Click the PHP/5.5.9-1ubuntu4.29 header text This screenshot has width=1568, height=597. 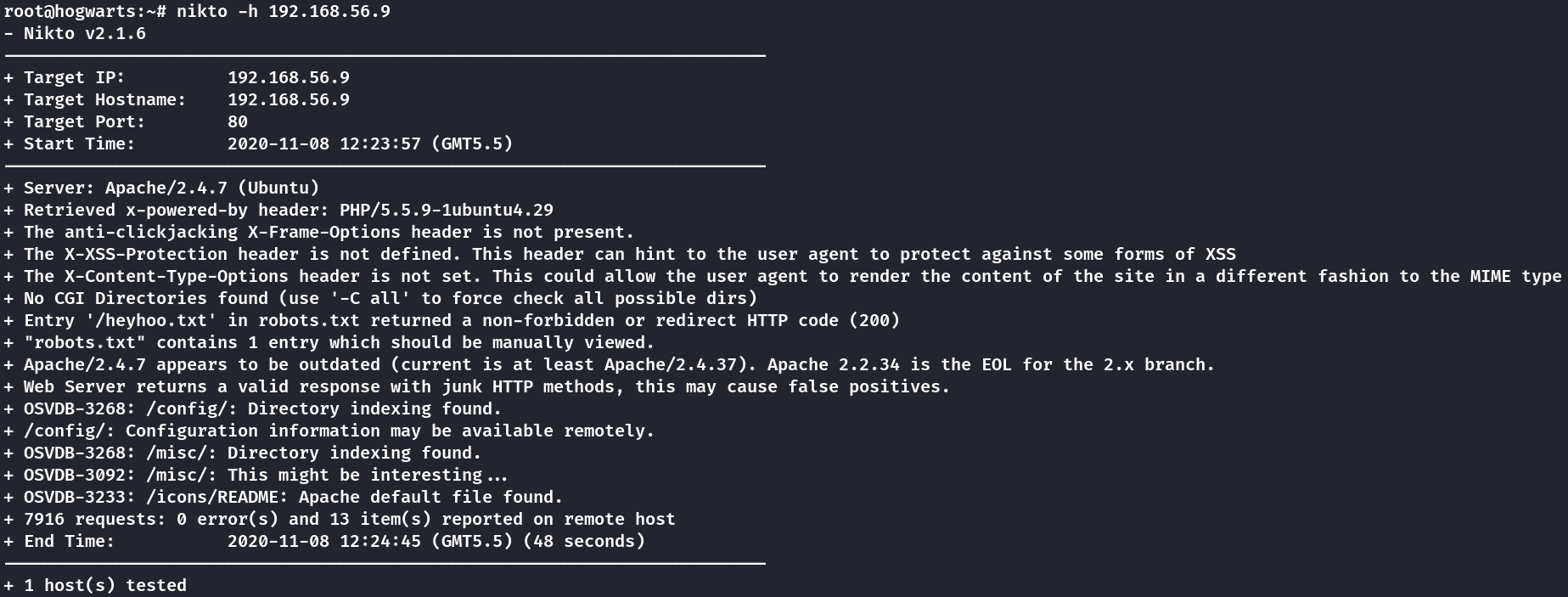tap(446, 210)
